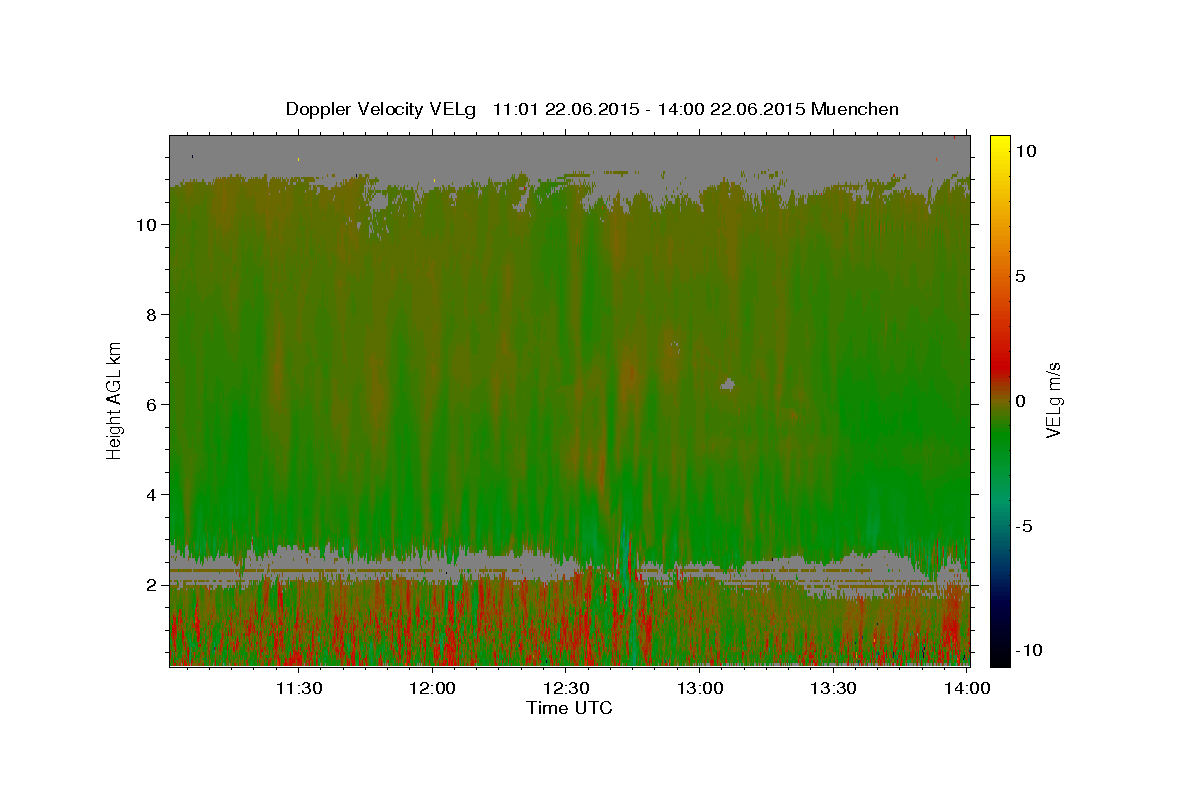Click the 'Height AGL km' axis label
Viewport: 1200px width, 800px height.
[115, 400]
